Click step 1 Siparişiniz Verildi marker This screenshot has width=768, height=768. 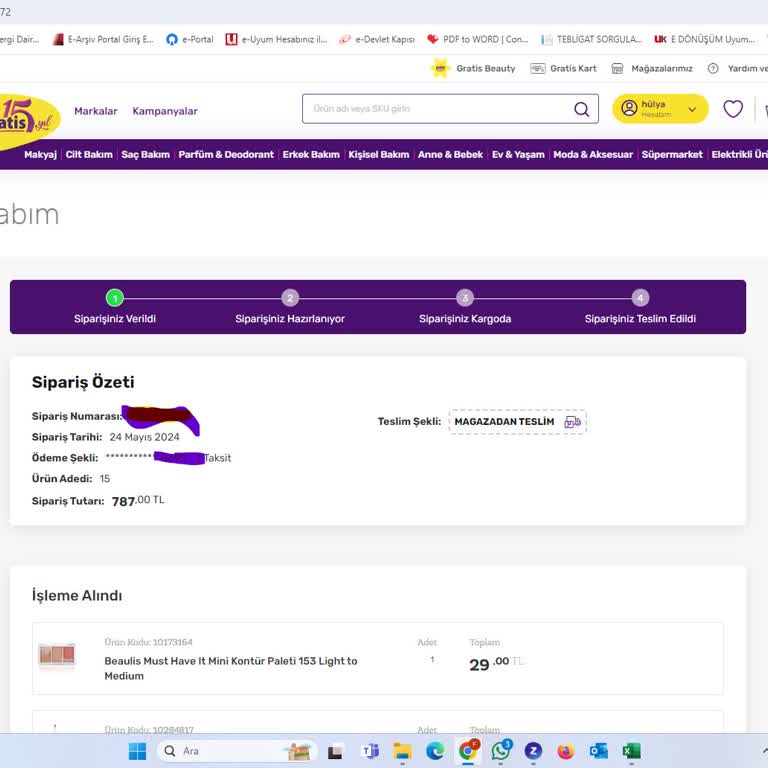[115, 298]
